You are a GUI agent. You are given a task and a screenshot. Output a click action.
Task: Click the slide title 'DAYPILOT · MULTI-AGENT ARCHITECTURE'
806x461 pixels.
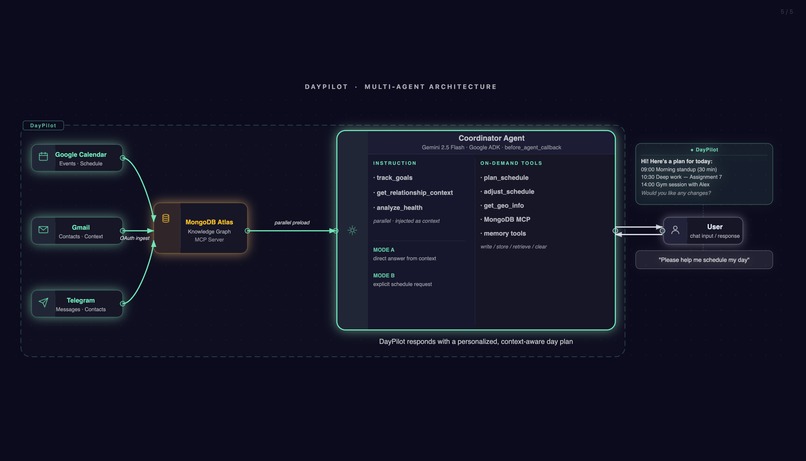(x=401, y=87)
